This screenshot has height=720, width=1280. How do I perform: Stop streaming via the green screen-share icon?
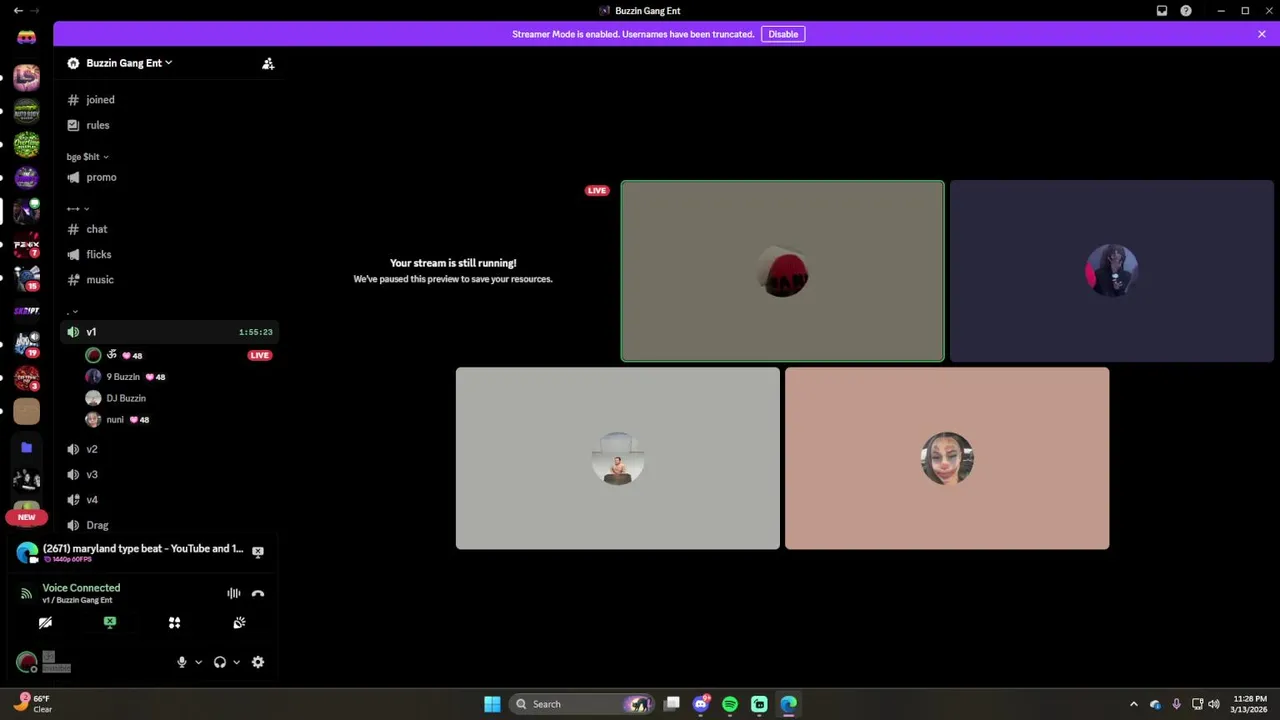click(x=110, y=622)
